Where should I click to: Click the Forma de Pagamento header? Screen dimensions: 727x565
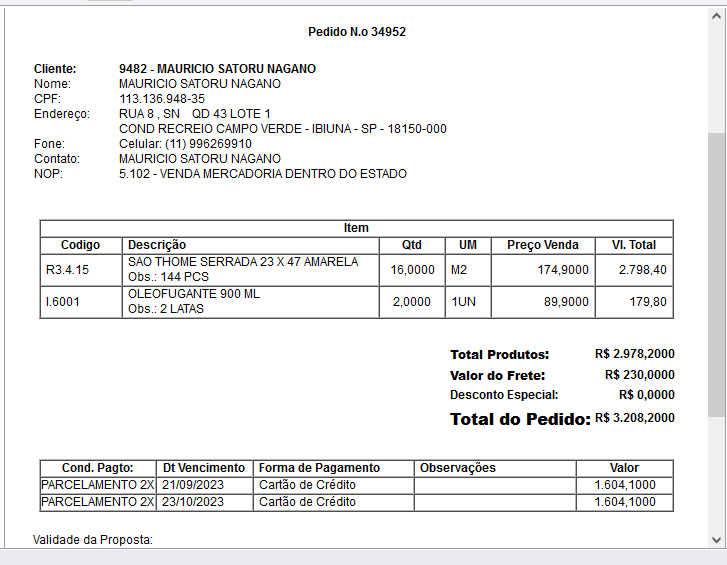319,468
